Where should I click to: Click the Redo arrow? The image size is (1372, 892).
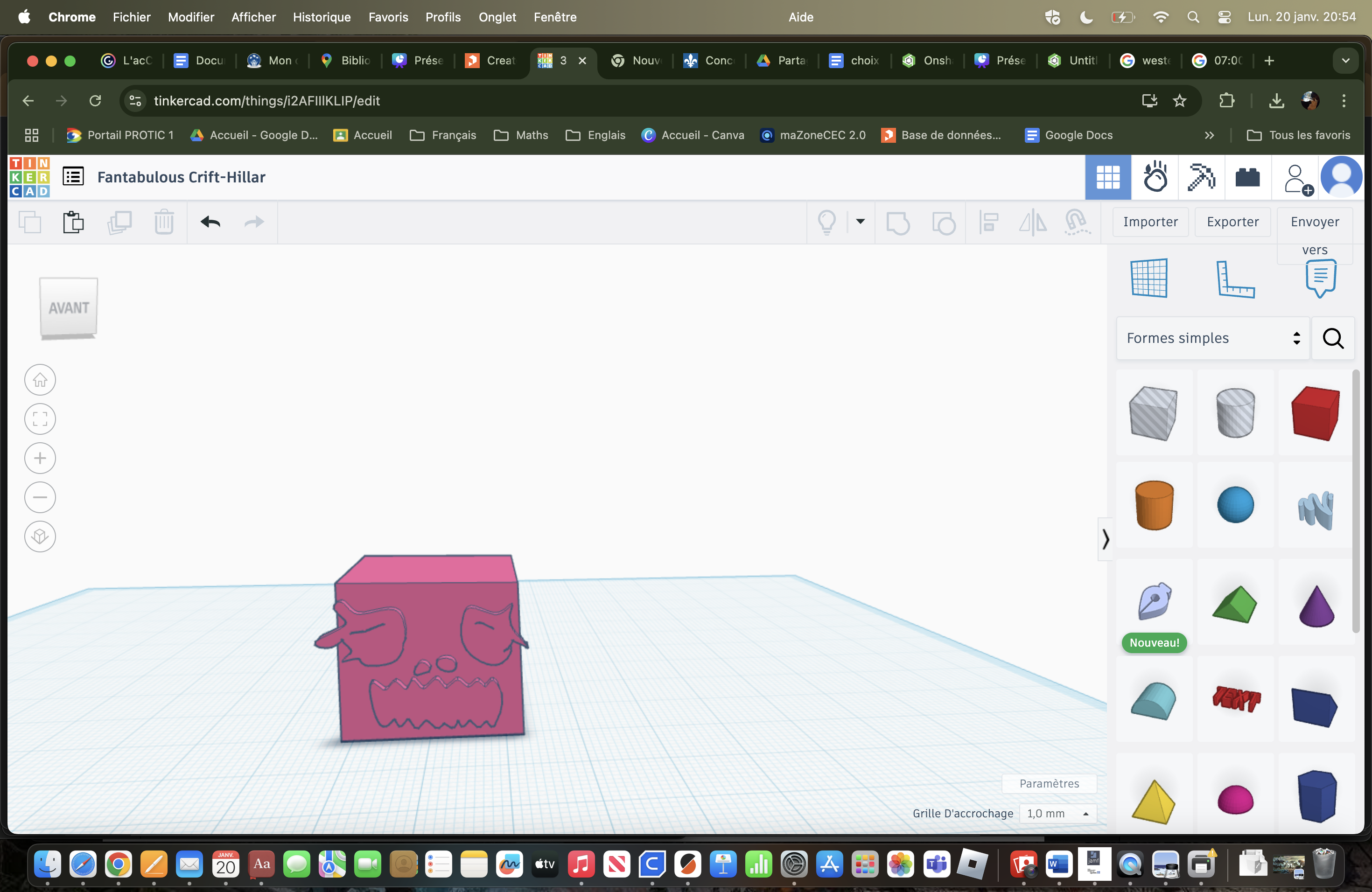click(254, 222)
